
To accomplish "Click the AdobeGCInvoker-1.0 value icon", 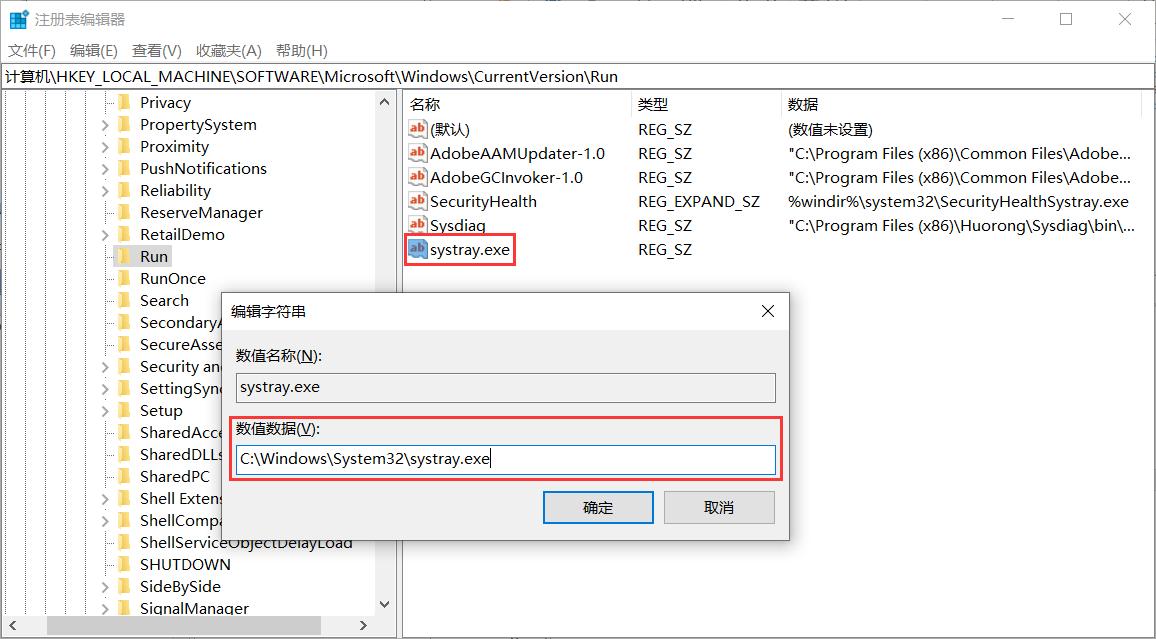I will tap(417, 177).
